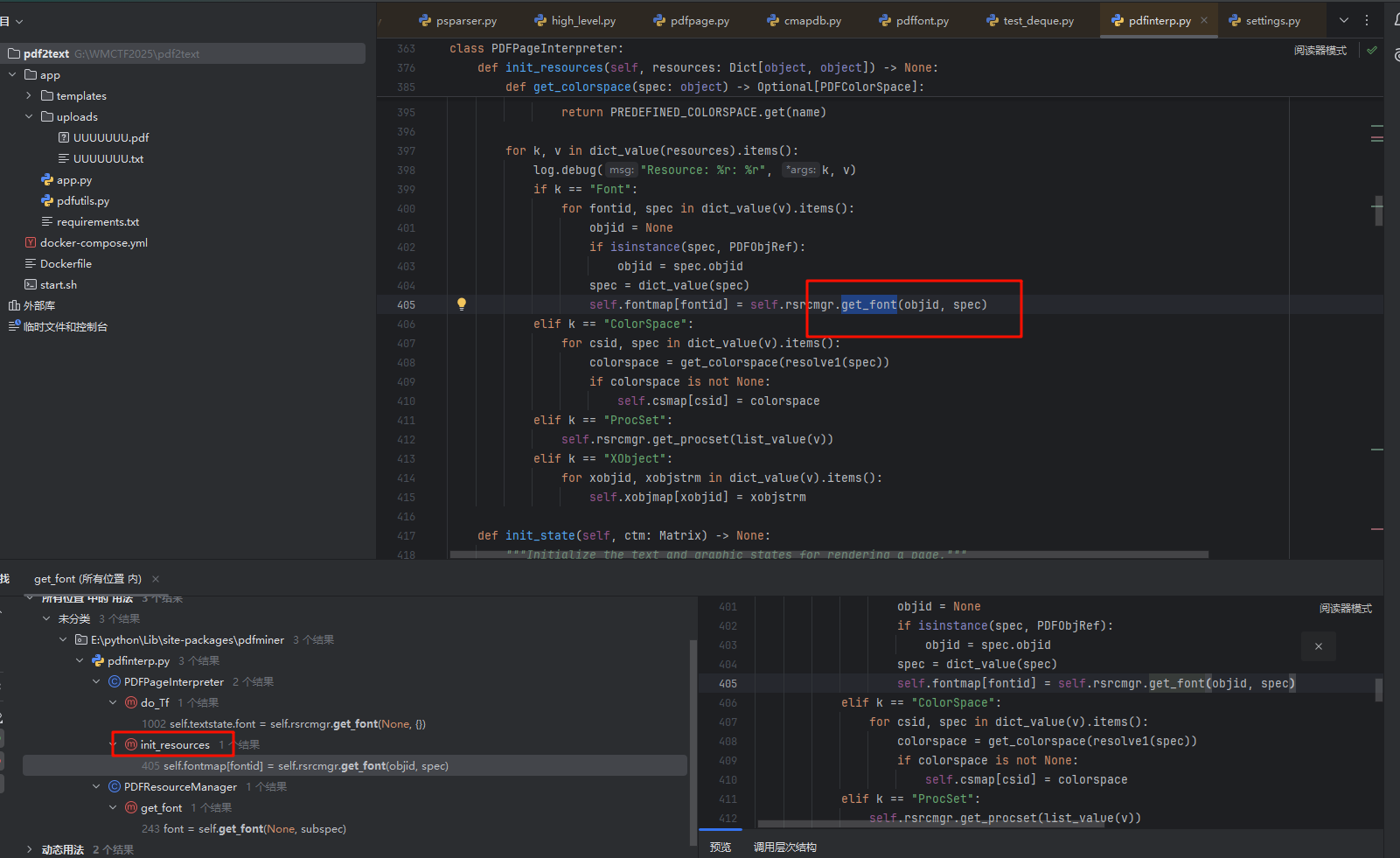Toggle 阅读器模式 in the preview pane
1400x858 pixels.
pos(1346,609)
